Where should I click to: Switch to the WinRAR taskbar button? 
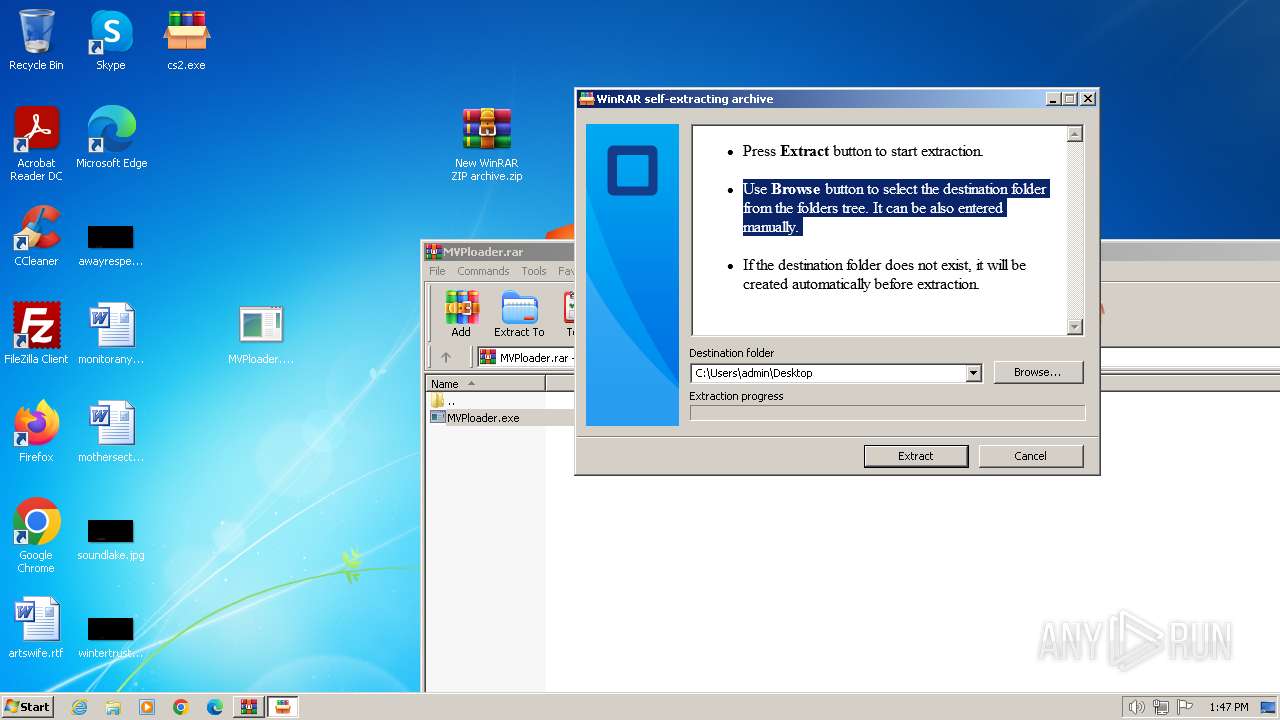click(249, 707)
